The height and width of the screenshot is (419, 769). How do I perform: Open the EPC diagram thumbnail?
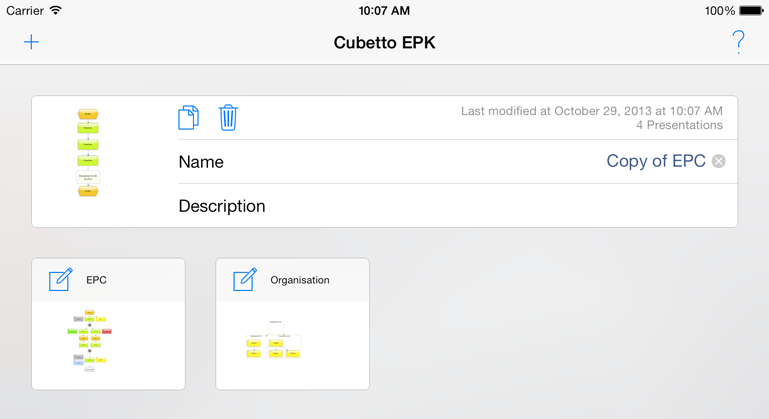(90, 340)
